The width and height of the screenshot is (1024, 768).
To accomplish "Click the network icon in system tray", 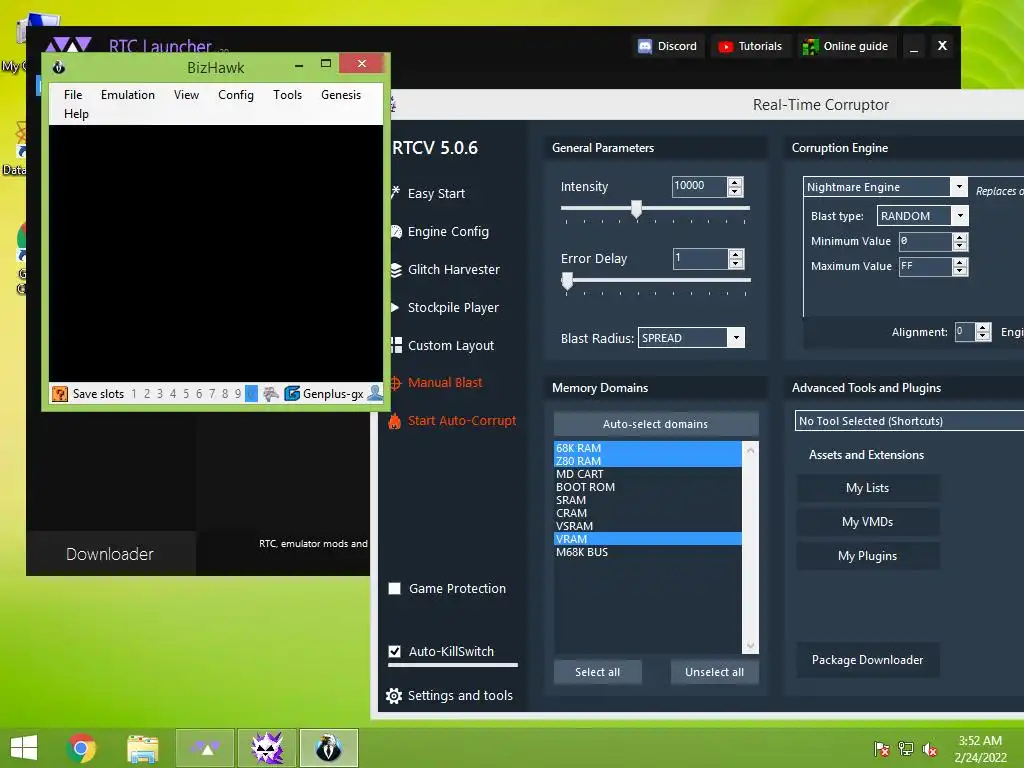I will (906, 749).
